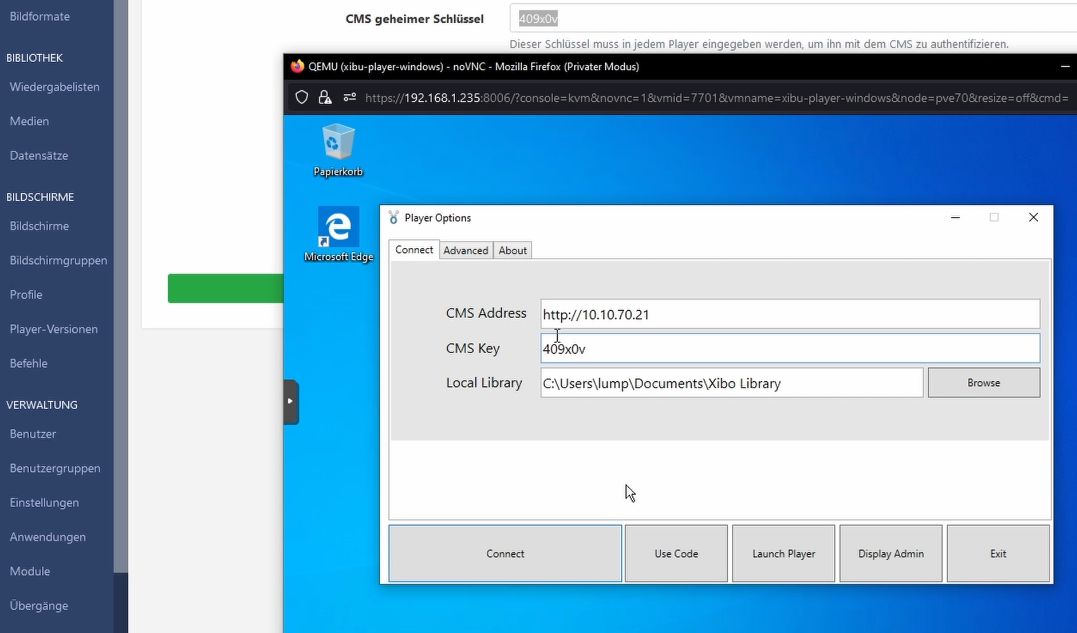Click the Firefox shield tracking protection icon
Screen dimensions: 1077x633
point(301,98)
